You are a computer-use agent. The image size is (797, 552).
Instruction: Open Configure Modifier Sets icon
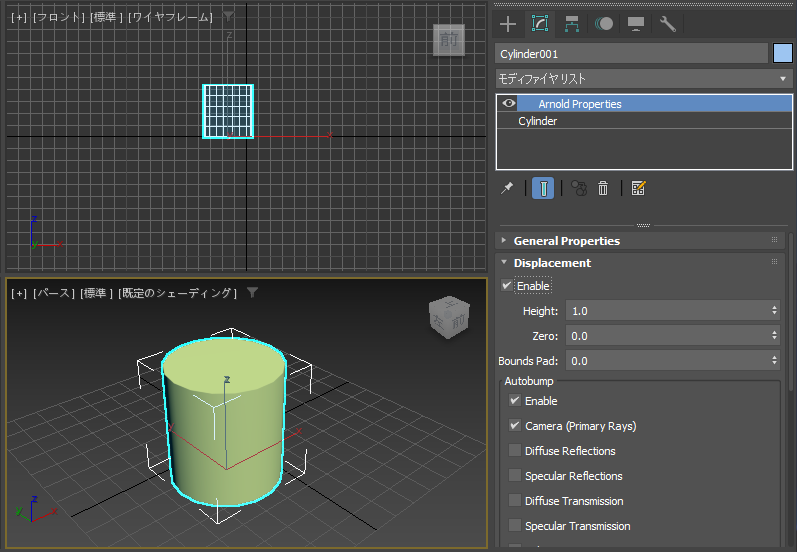638,189
